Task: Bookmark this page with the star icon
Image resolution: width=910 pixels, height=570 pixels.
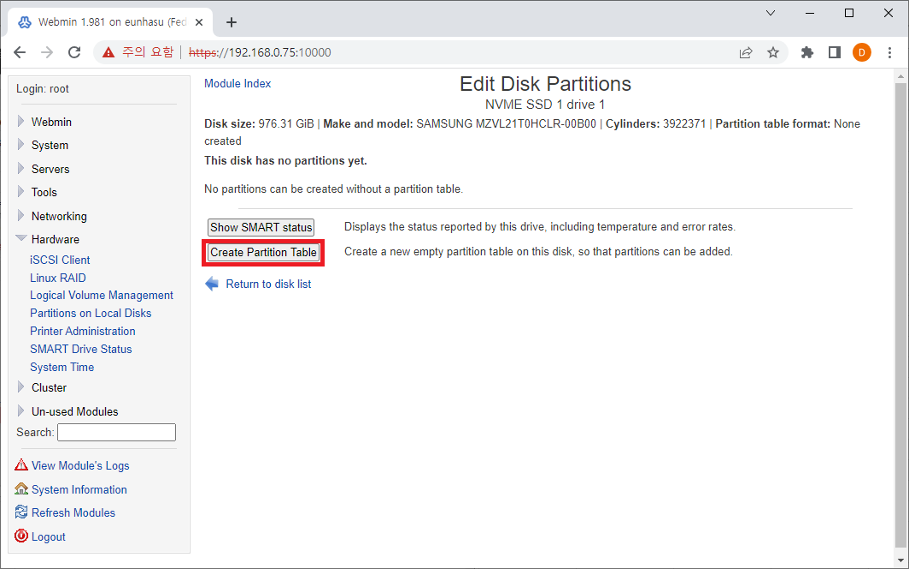Action: pos(773,52)
